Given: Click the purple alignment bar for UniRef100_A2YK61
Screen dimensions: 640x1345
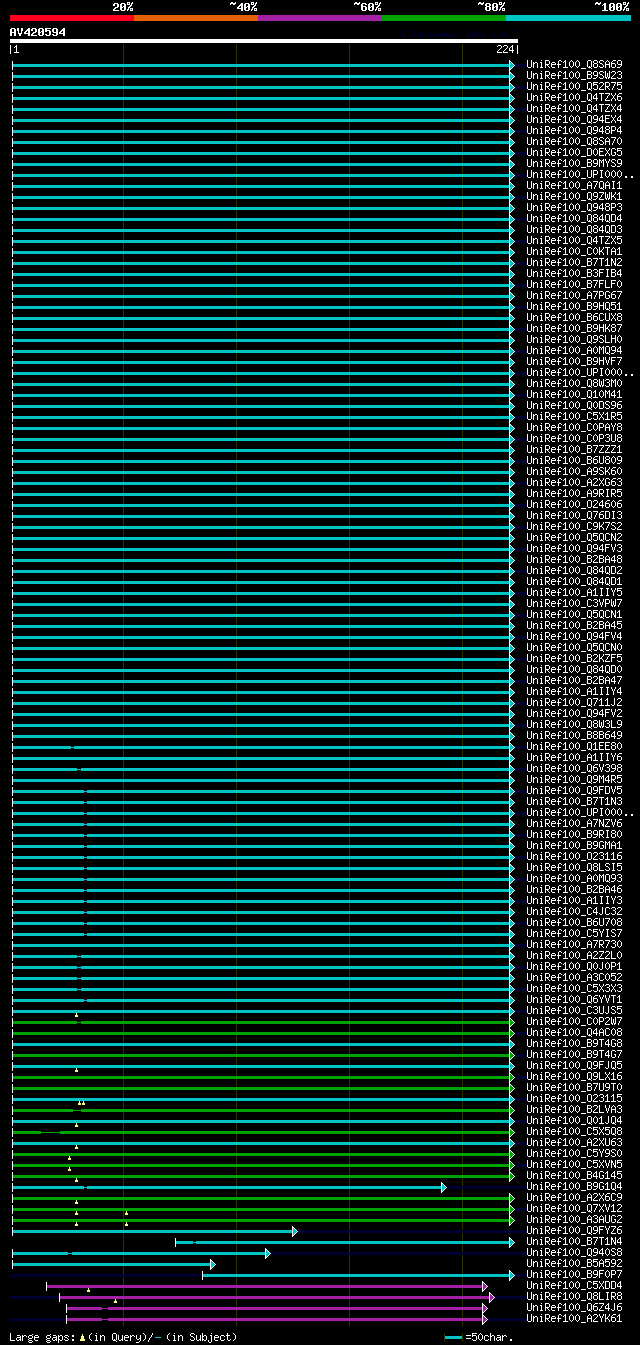Looking at the screenshot, I should (x=277, y=1319).
